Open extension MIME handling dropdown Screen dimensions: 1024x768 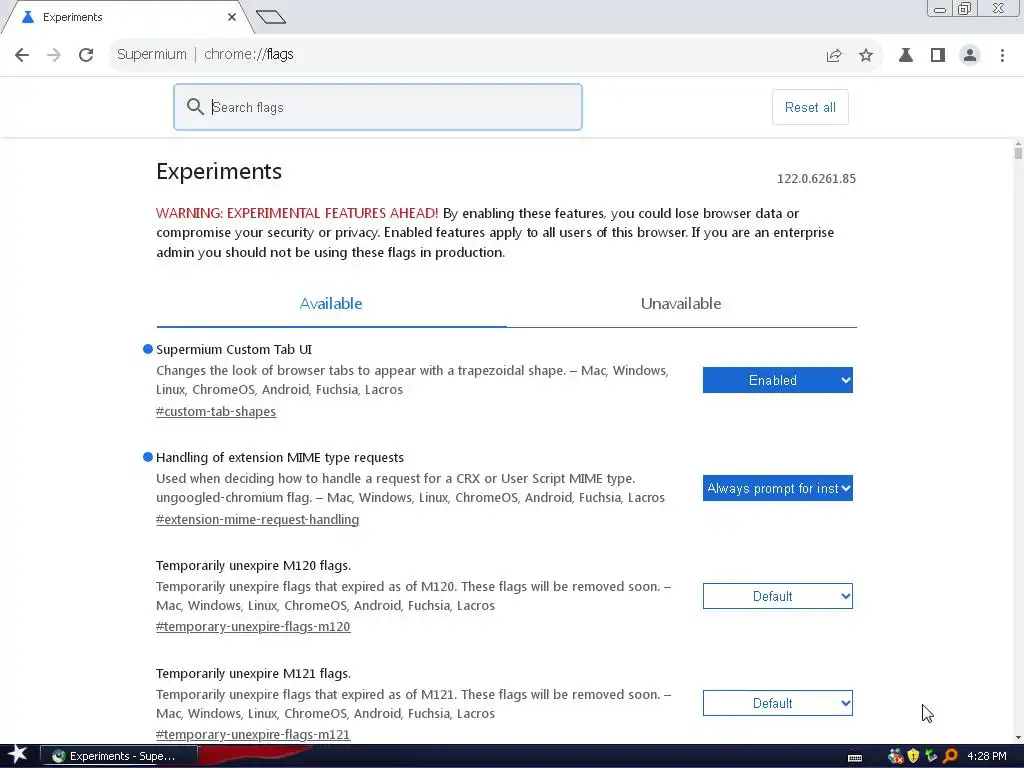coord(778,488)
